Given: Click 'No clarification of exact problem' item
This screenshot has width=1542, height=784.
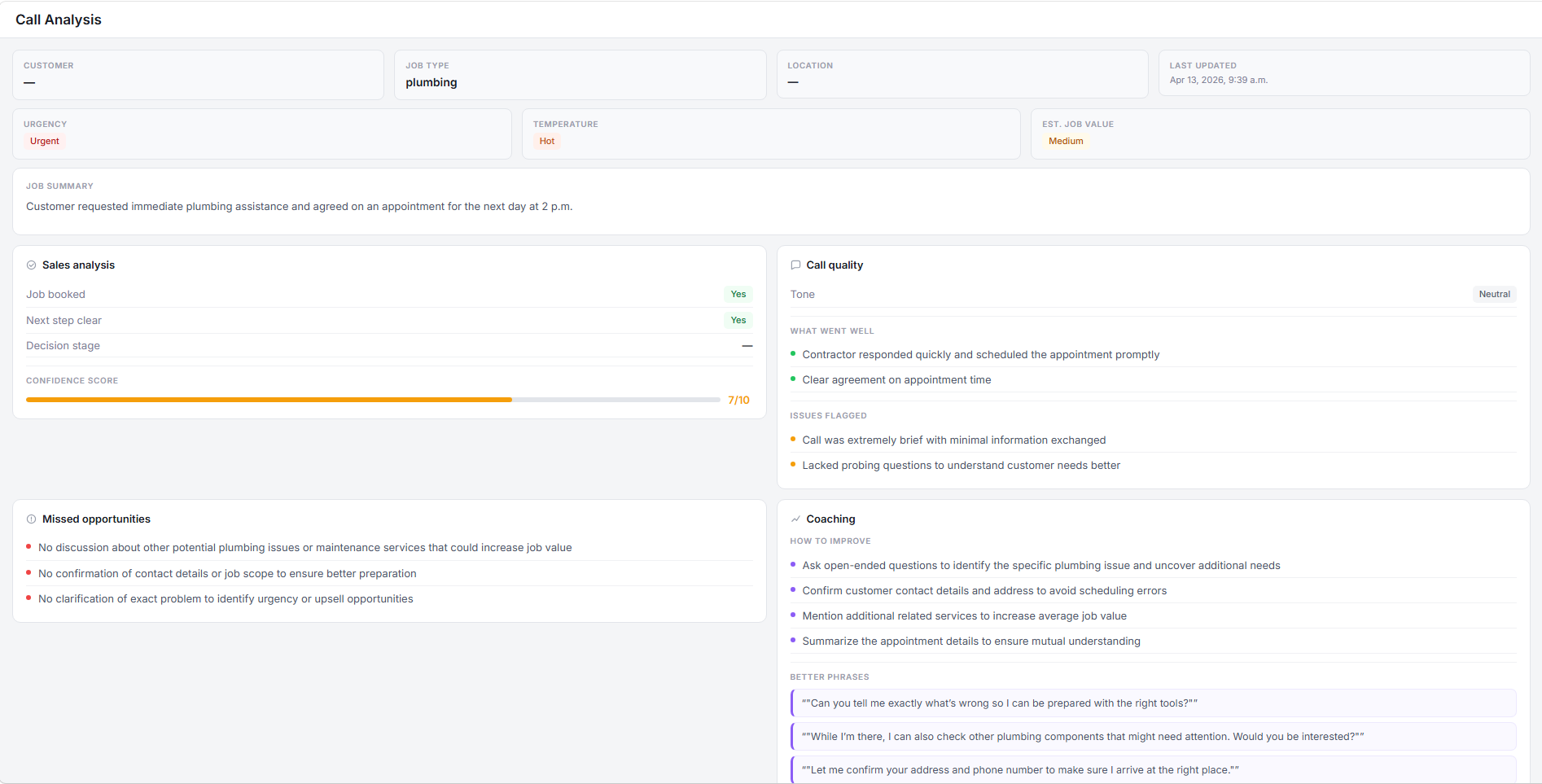Looking at the screenshot, I should [226, 599].
